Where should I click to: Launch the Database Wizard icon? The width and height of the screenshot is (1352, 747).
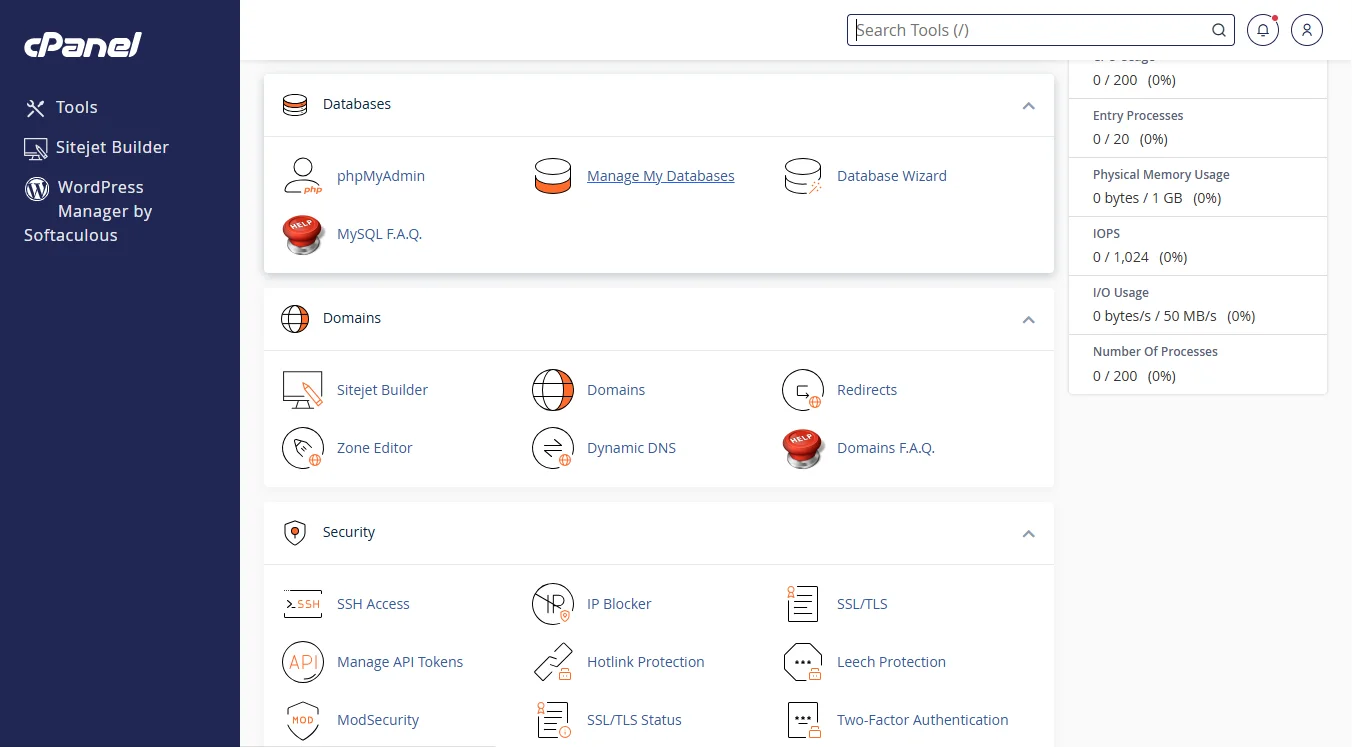(x=802, y=176)
